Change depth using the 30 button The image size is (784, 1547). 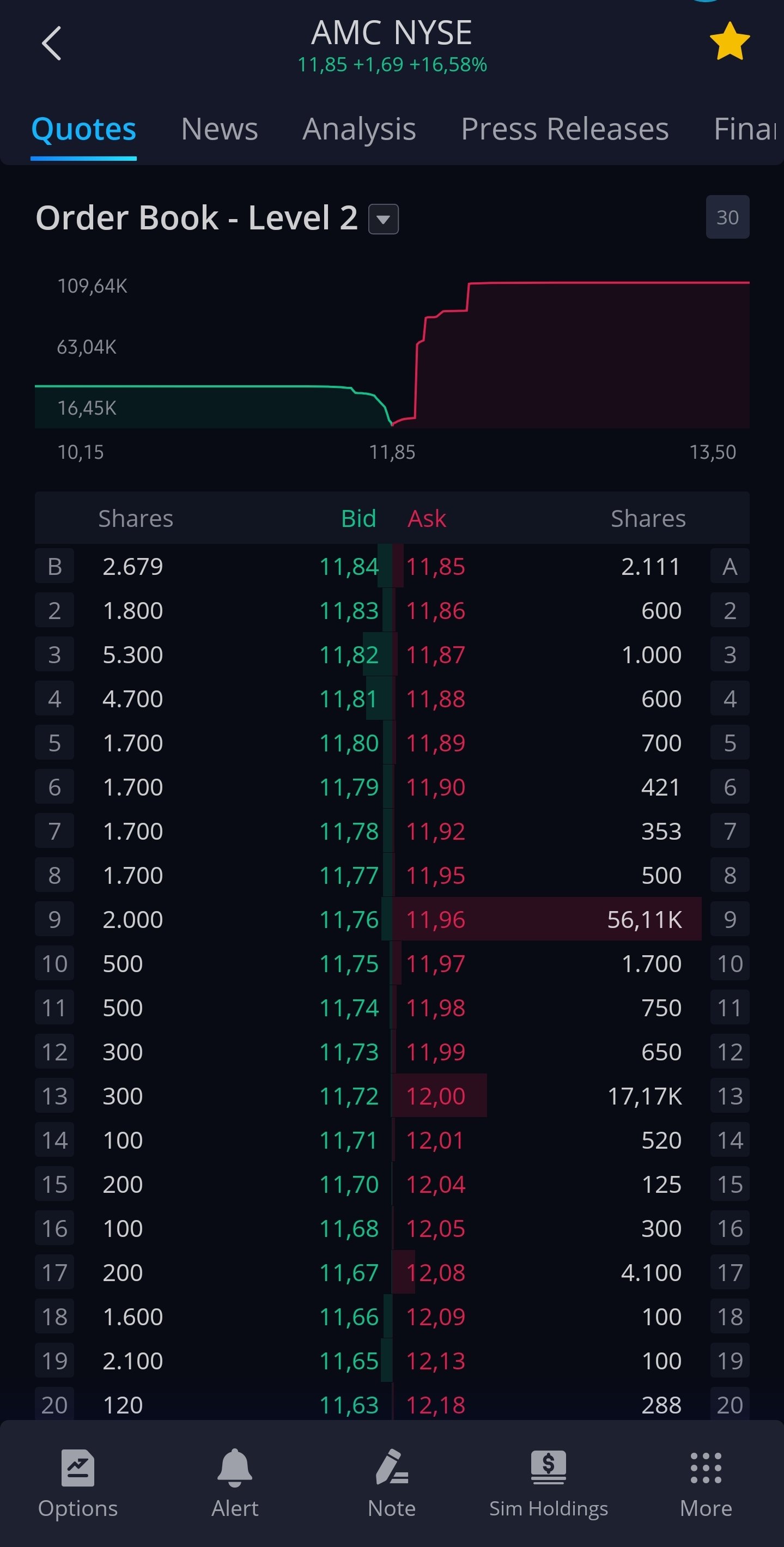[x=727, y=217]
